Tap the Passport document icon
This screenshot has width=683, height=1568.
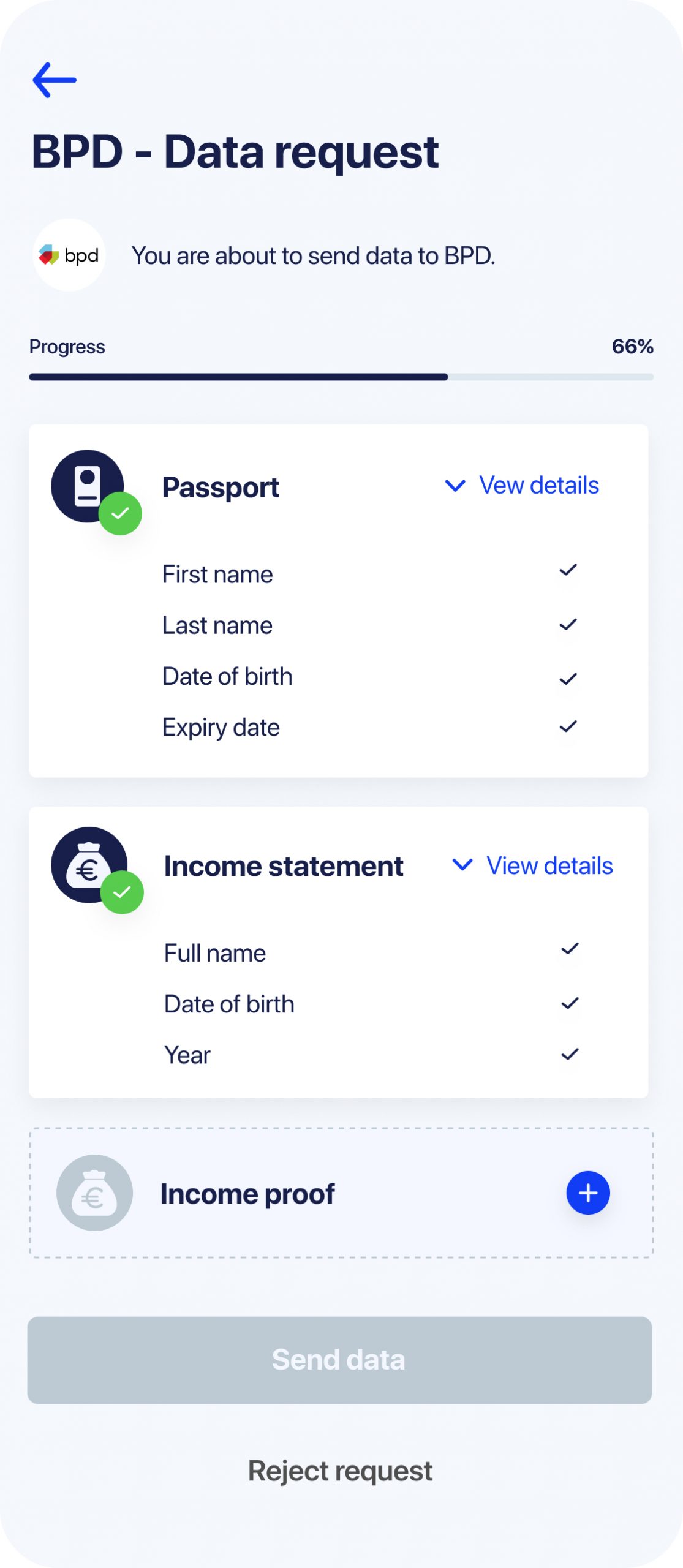click(x=87, y=486)
